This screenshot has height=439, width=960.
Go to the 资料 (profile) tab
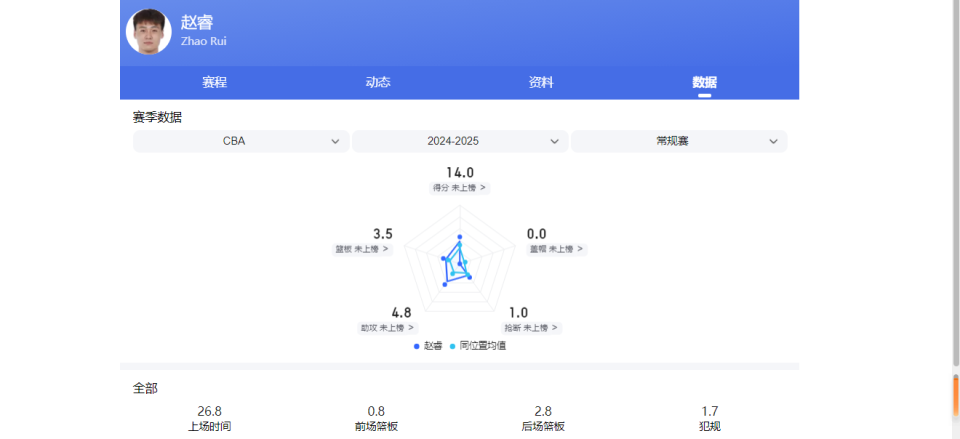541,83
